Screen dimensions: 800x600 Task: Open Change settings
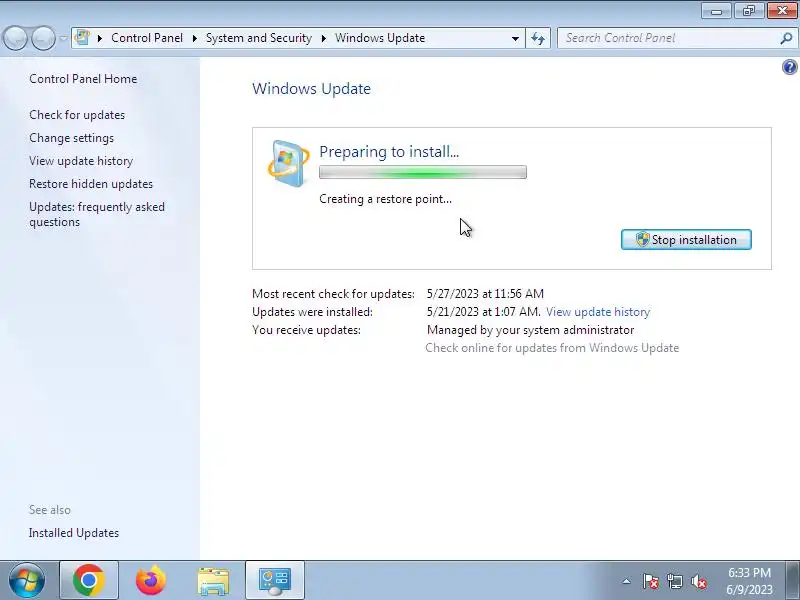[x=71, y=138]
